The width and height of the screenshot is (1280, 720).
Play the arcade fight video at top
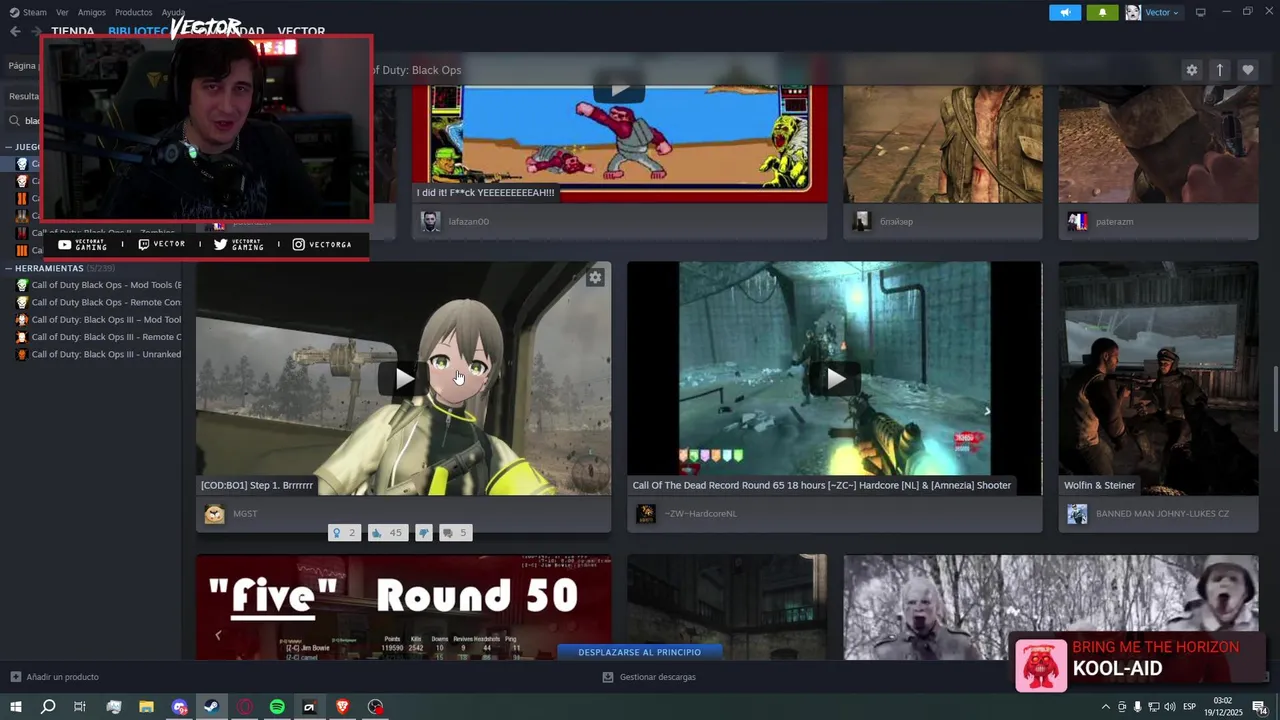[620, 88]
